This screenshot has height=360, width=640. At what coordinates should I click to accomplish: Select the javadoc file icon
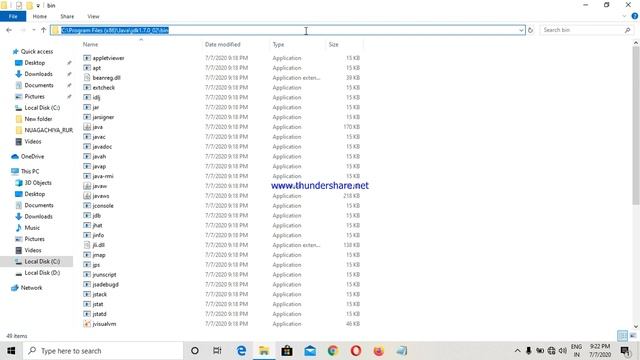(87, 147)
